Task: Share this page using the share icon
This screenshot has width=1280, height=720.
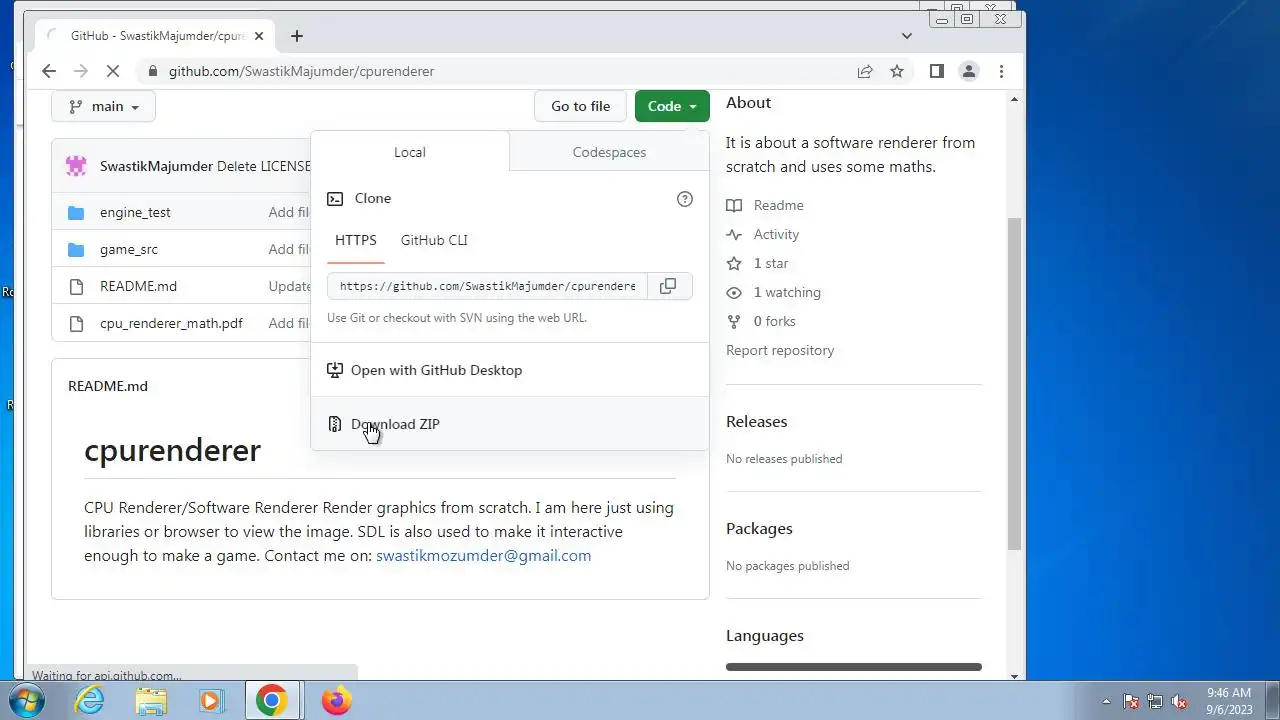Action: (x=865, y=71)
